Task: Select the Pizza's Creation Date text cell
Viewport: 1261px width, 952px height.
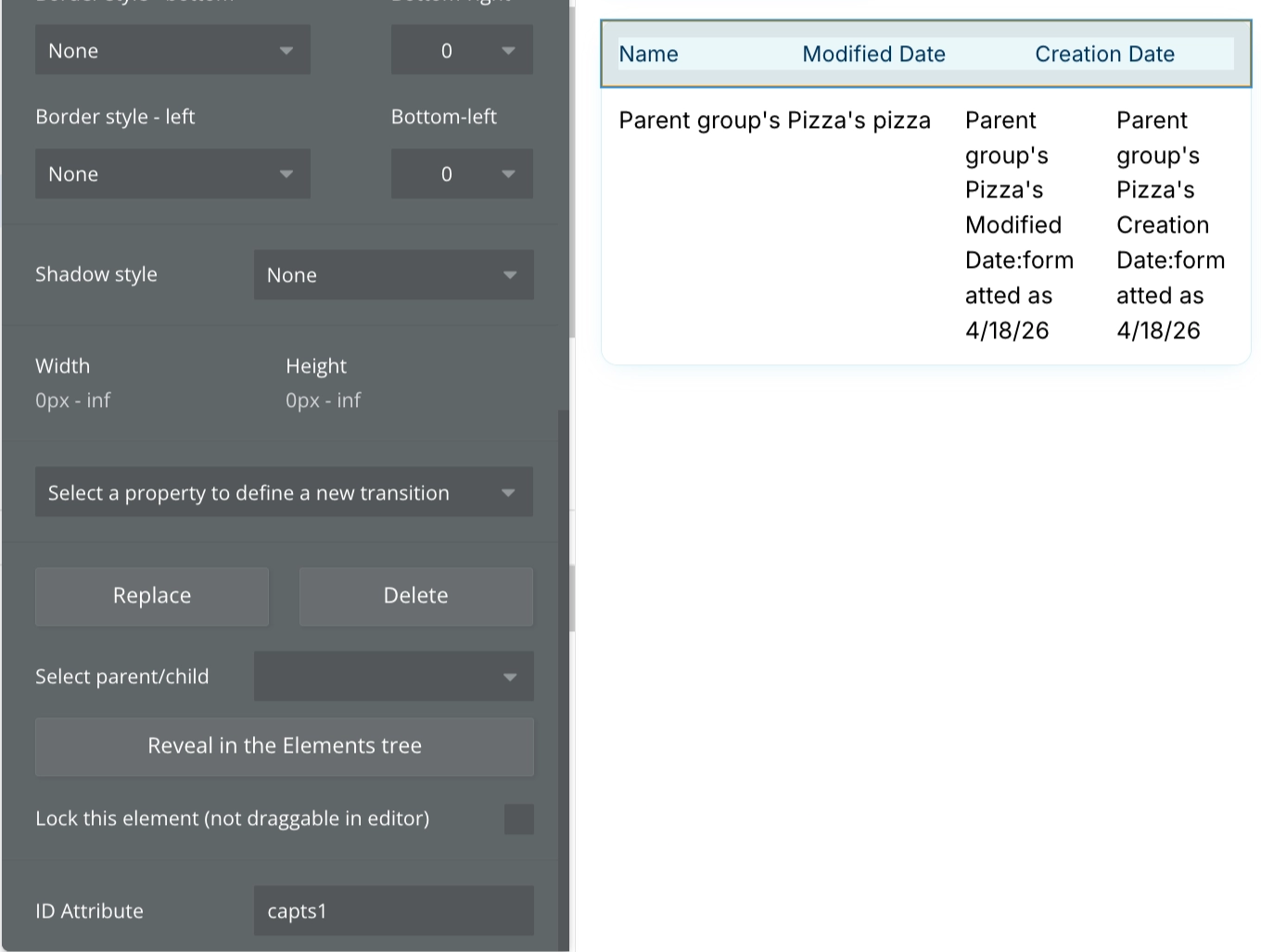Action: pos(1170,225)
